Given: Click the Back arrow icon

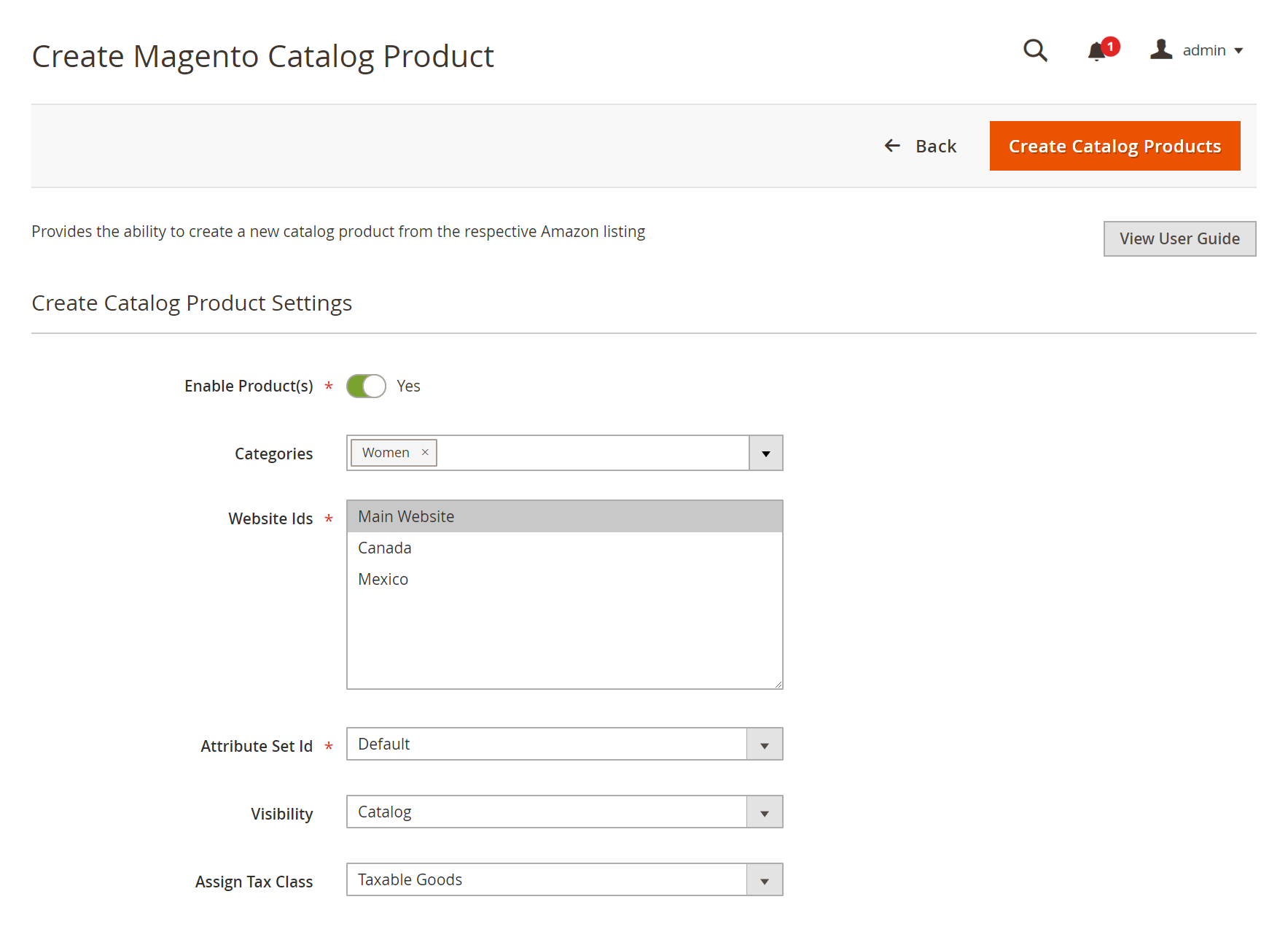Looking at the screenshot, I should (x=892, y=146).
